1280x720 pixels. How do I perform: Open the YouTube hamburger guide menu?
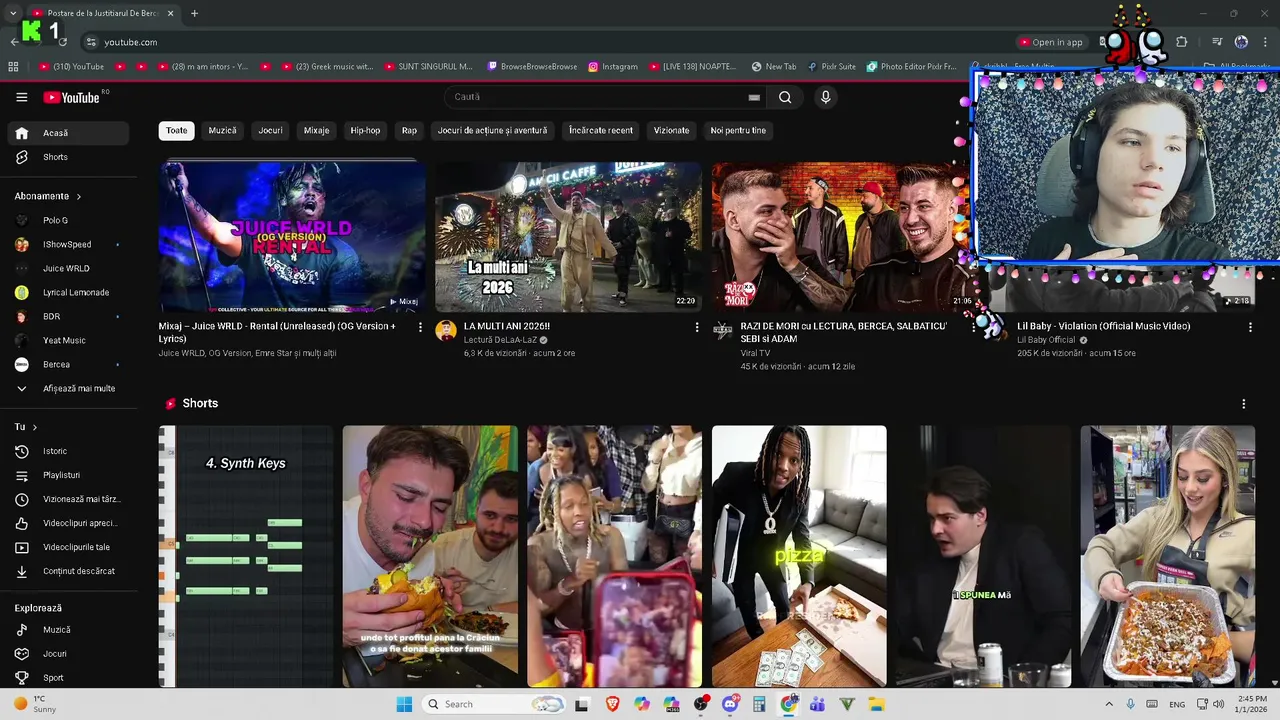click(x=21, y=97)
